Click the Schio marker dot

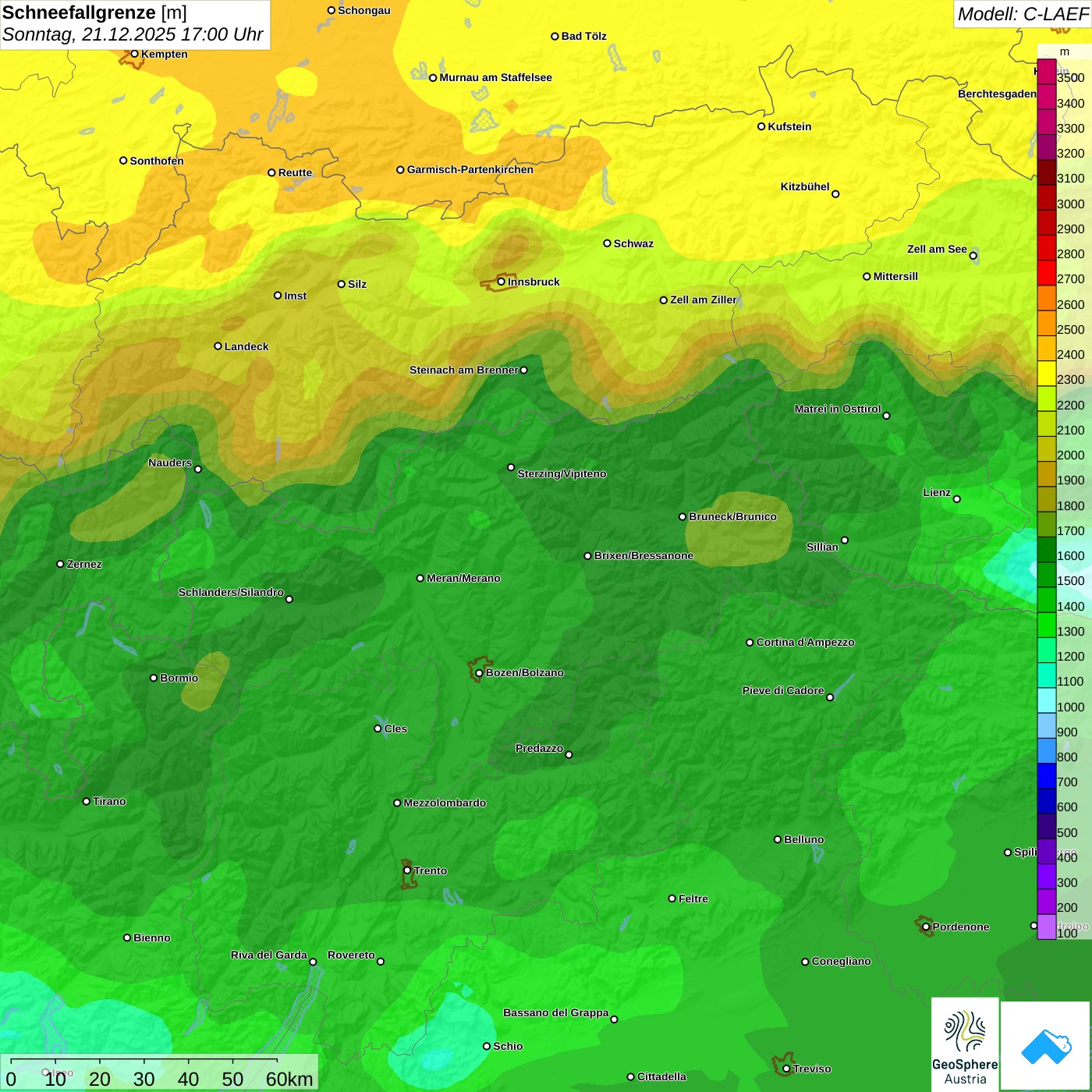tap(487, 1046)
